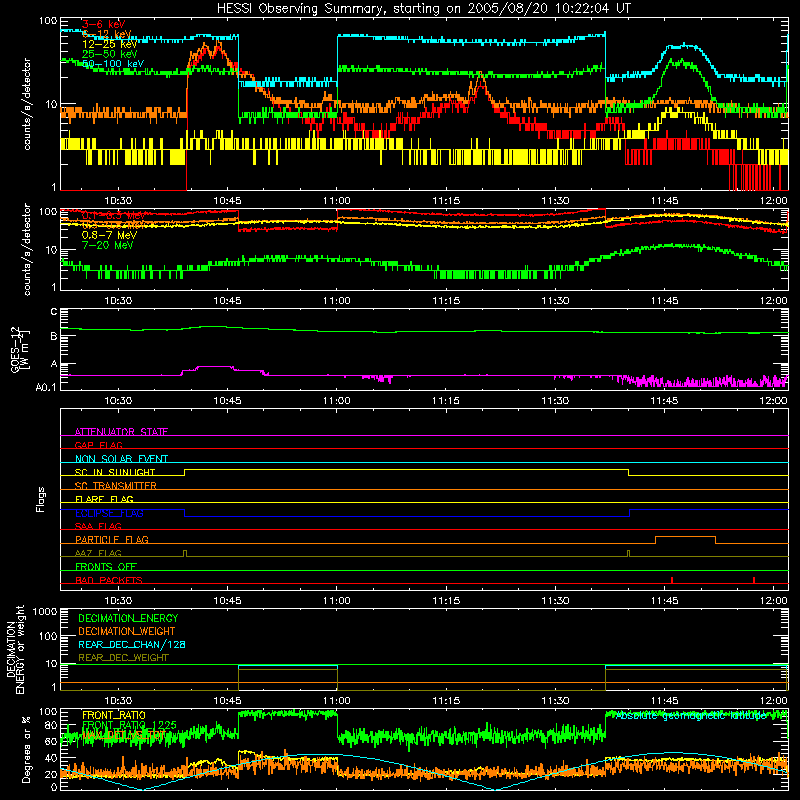Click the 11:30 time label under GOES panel

coord(555,401)
